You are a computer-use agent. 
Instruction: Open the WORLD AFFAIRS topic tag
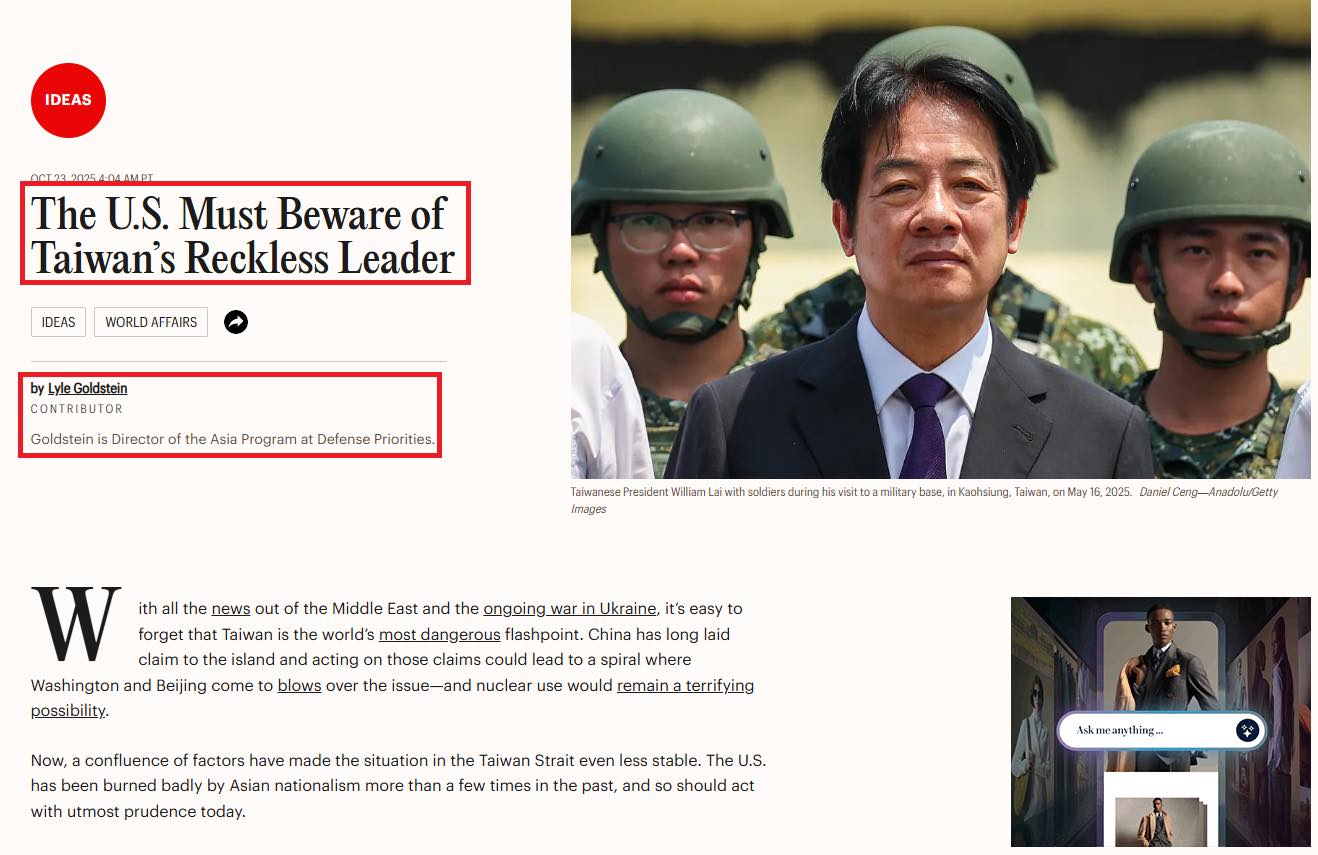click(151, 322)
